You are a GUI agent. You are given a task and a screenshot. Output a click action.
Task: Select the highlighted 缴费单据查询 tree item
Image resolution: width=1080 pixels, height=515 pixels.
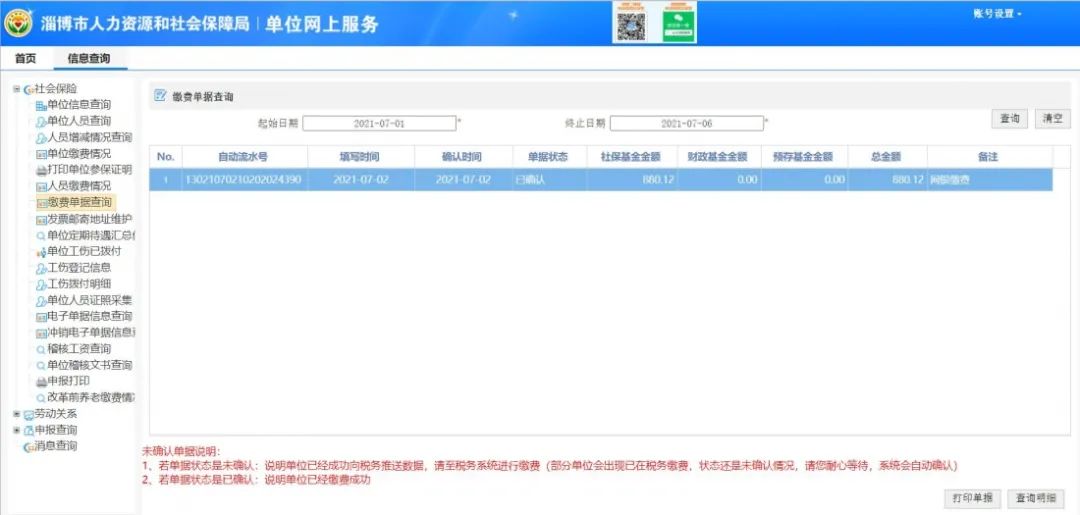[76, 202]
